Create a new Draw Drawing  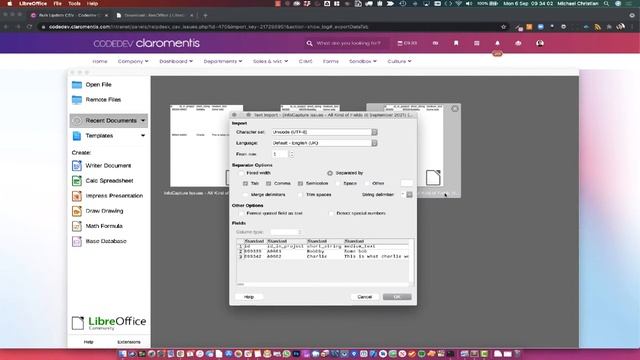coord(98,211)
